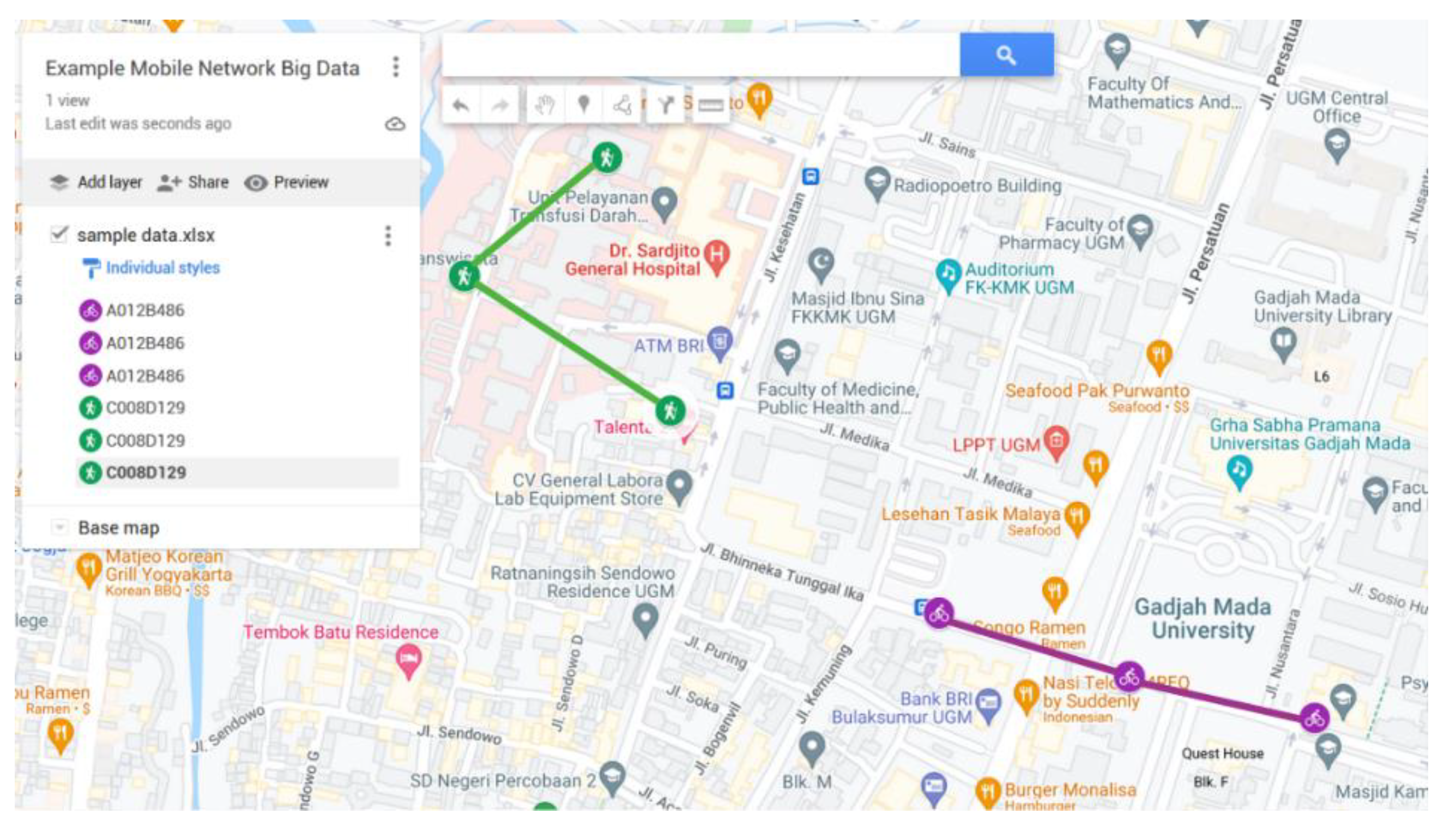Viewport: 1456px width, 832px height.
Task: Select the hand pan tool
Action: click(x=544, y=105)
